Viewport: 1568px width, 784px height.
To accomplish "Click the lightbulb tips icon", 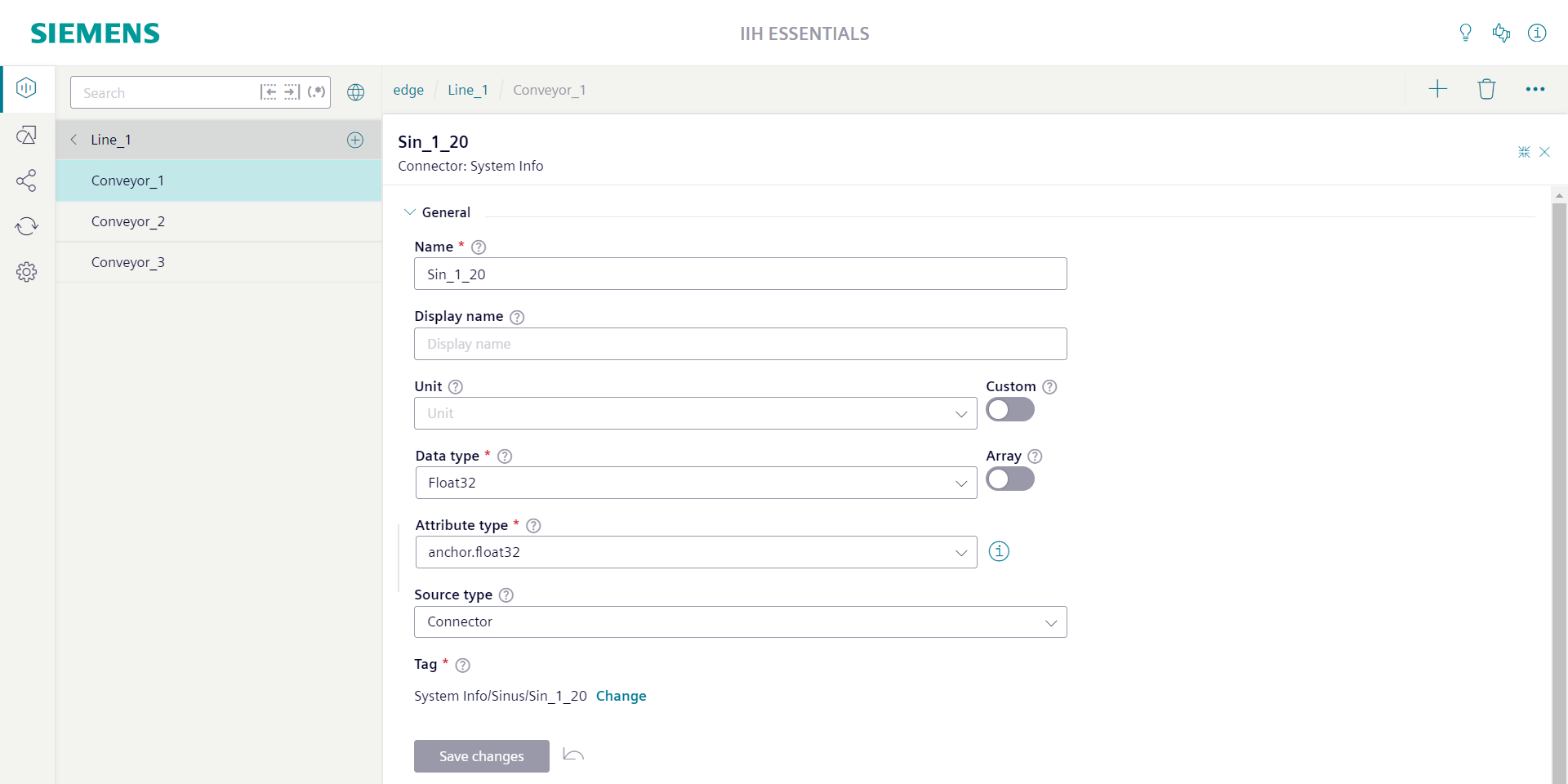I will (x=1465, y=33).
